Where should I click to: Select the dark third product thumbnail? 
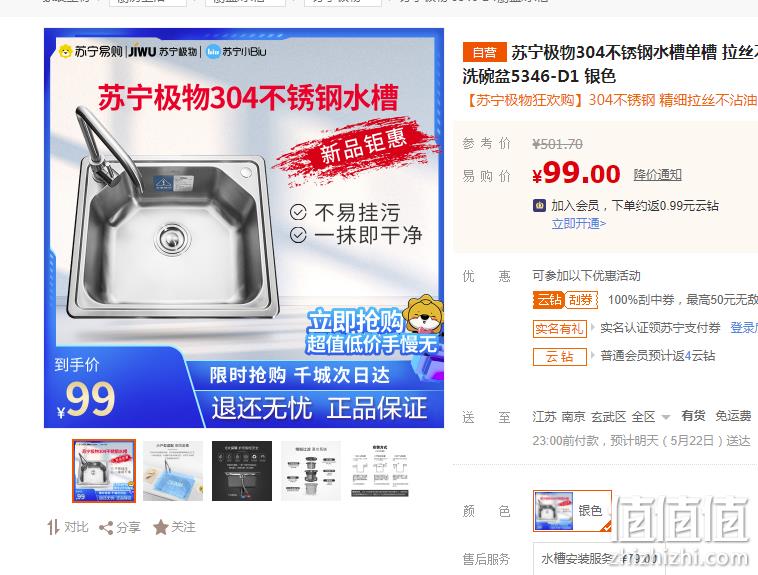point(242,471)
